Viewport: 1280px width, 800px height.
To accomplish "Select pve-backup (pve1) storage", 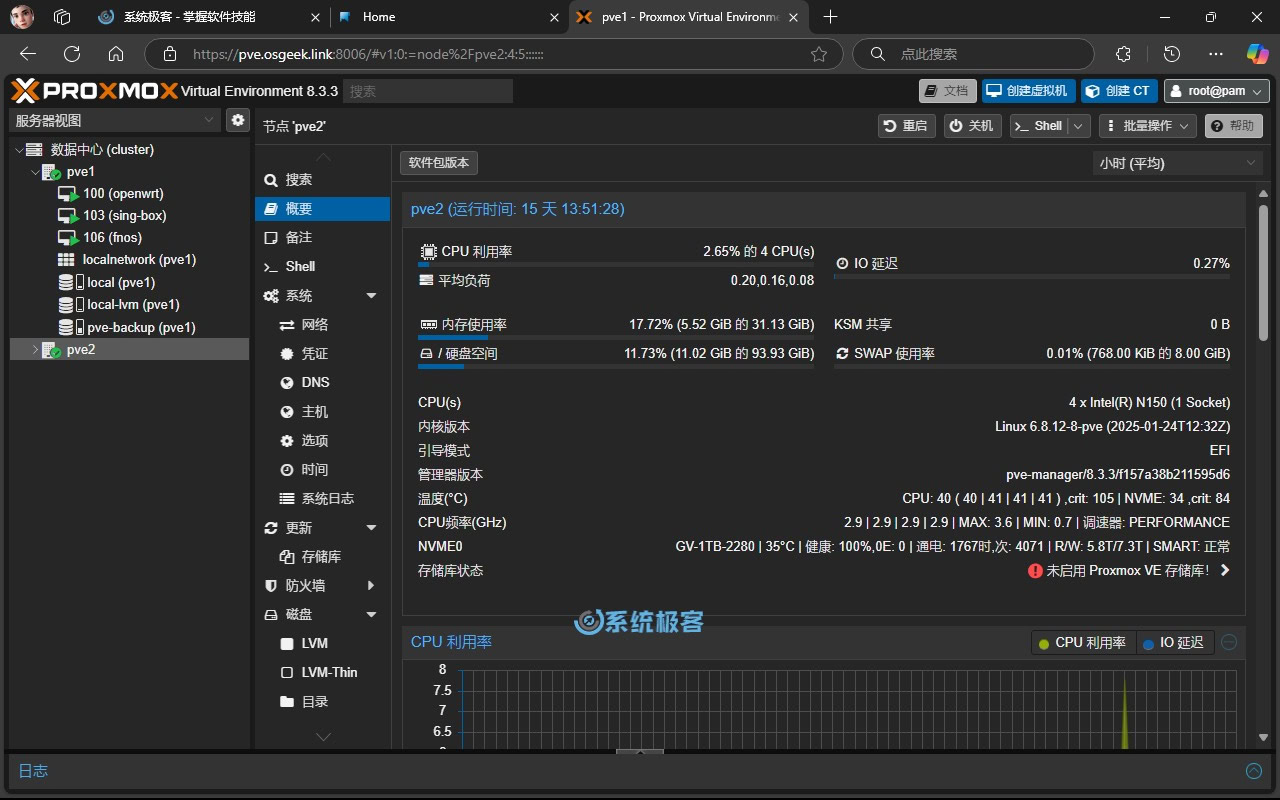I will [x=141, y=327].
